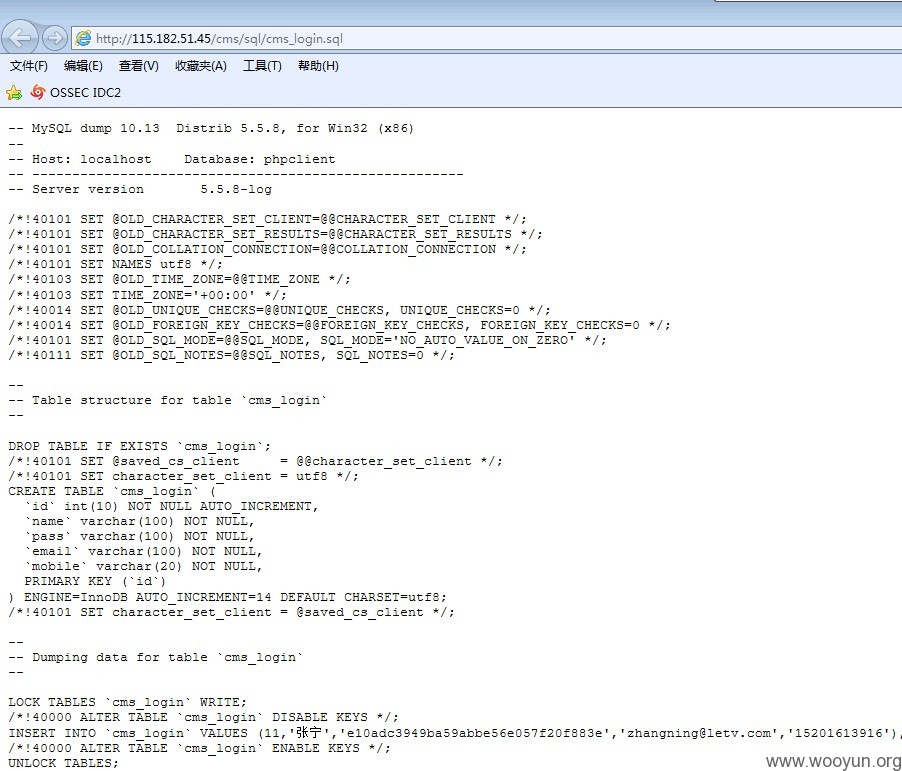Image resolution: width=902 pixels, height=771 pixels.
Task: Click the OSSEC IDC2 bookmark swirl icon
Action: pos(38,92)
